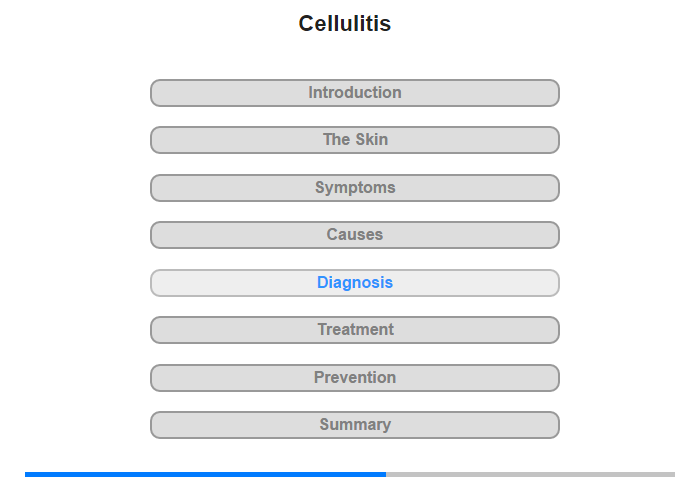The image size is (700, 480).
Task: Navigate to the Introduction chapter
Action: [x=355, y=93]
